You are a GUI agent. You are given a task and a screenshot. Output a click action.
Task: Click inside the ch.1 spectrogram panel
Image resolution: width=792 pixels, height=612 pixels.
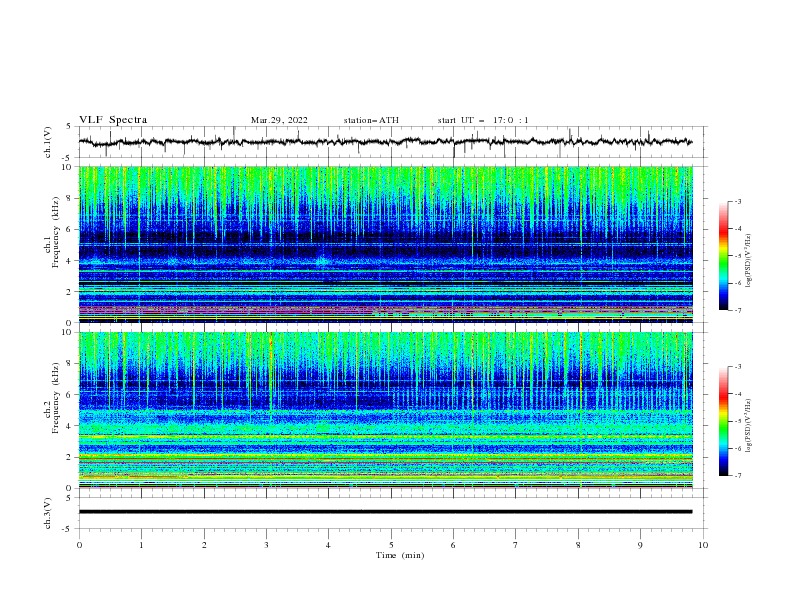click(385, 244)
